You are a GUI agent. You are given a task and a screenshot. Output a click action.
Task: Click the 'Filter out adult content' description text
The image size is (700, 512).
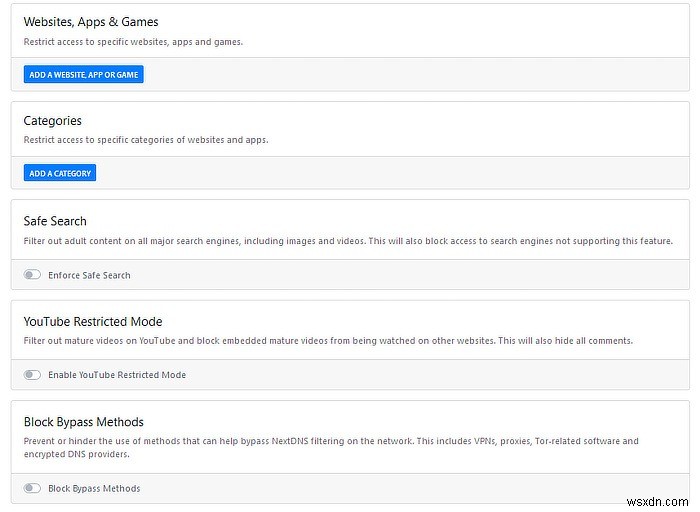348,241
